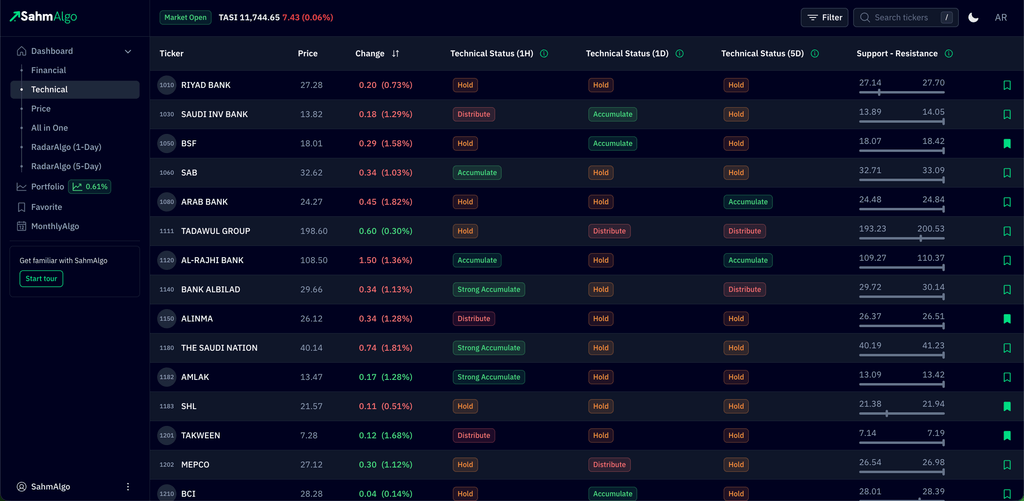
Task: Click the SahmAlgo logo
Action: [43, 17]
